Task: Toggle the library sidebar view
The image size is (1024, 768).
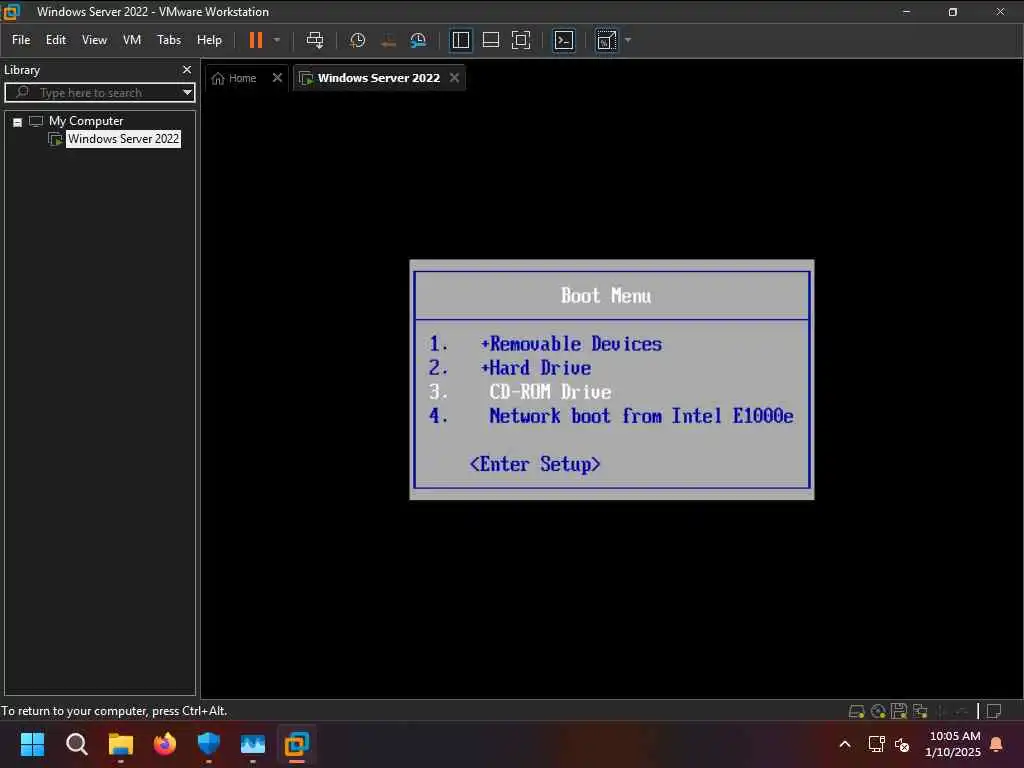Action: tap(460, 40)
